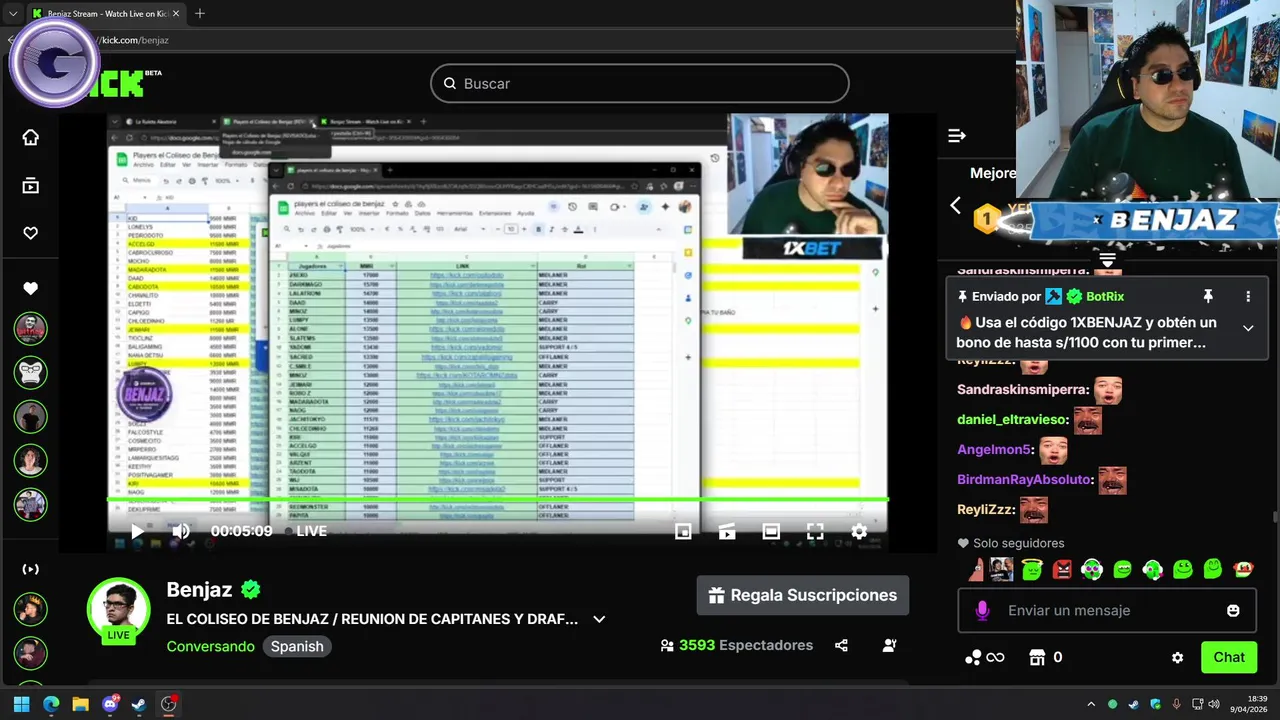Viewport: 1280px width, 720px height.
Task: Open Following outline heart in sidebar
Action: (30, 233)
